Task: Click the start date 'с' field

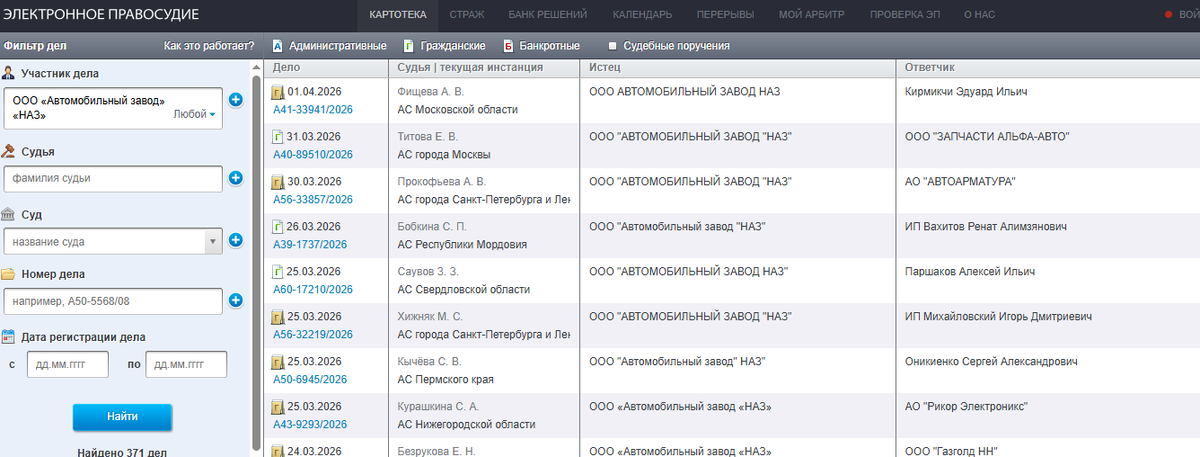Action: [67, 365]
